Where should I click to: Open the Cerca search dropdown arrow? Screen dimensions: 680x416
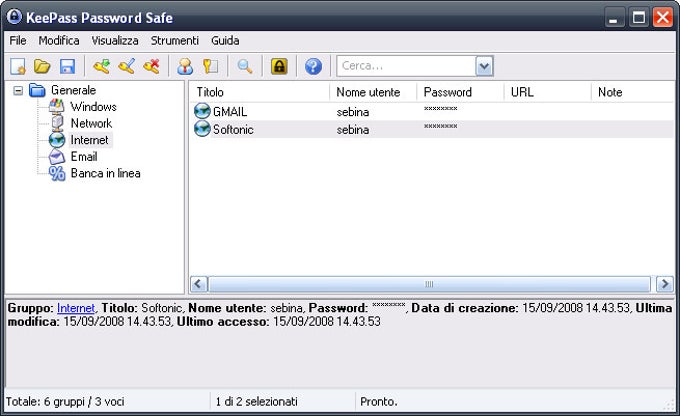click(x=484, y=66)
